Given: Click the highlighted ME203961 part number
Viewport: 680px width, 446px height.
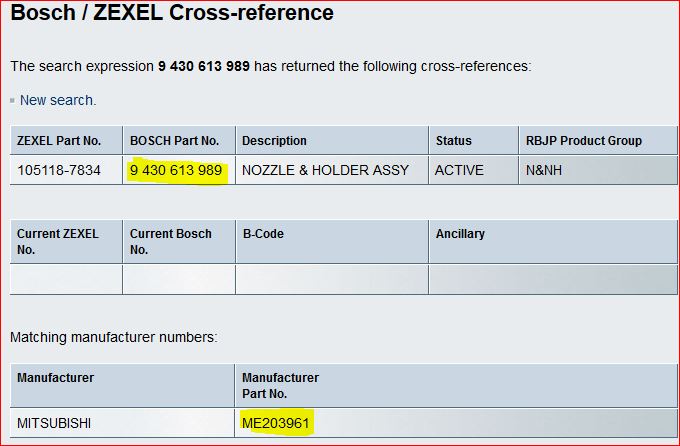Looking at the screenshot, I should tap(277, 423).
